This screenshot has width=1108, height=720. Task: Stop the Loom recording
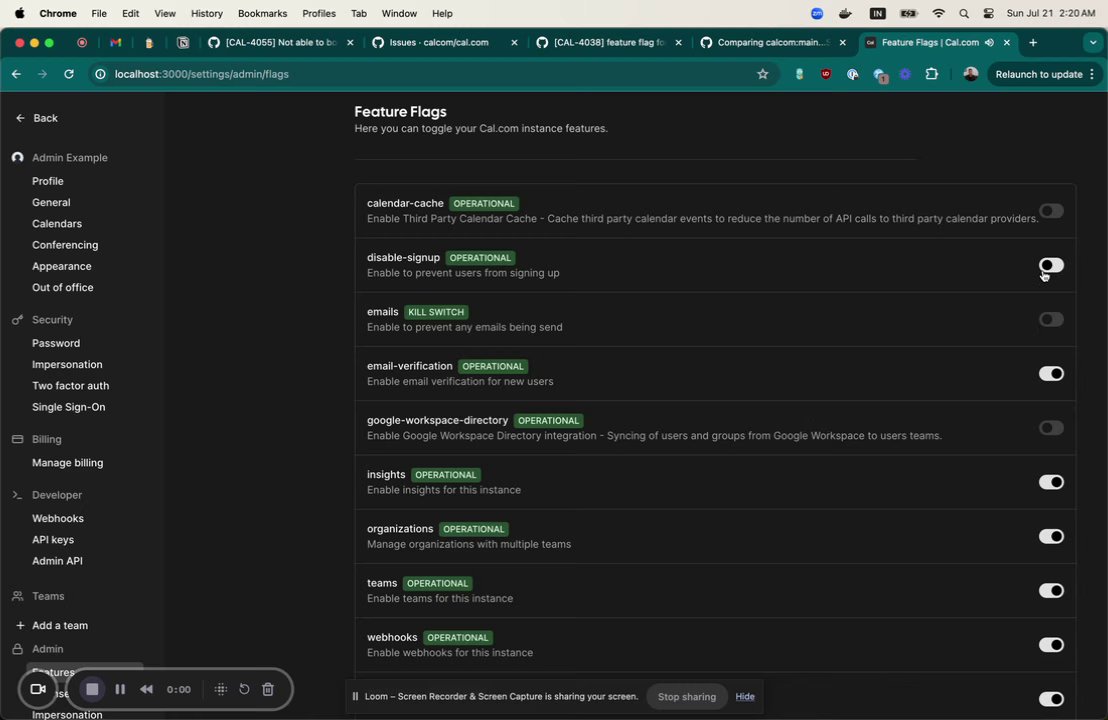[92, 689]
